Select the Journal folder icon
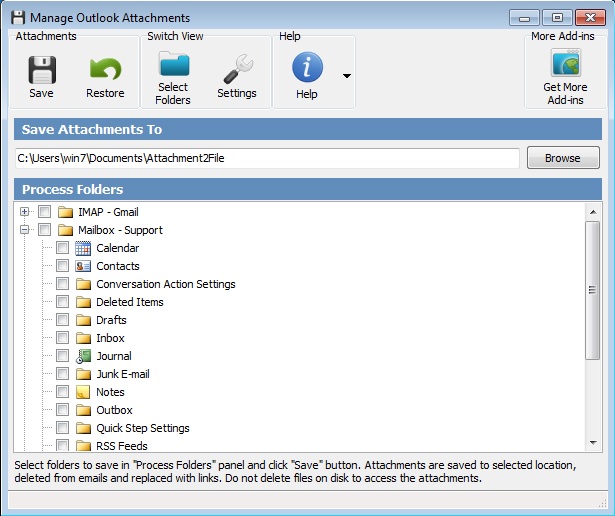This screenshot has width=615, height=516. tap(84, 356)
